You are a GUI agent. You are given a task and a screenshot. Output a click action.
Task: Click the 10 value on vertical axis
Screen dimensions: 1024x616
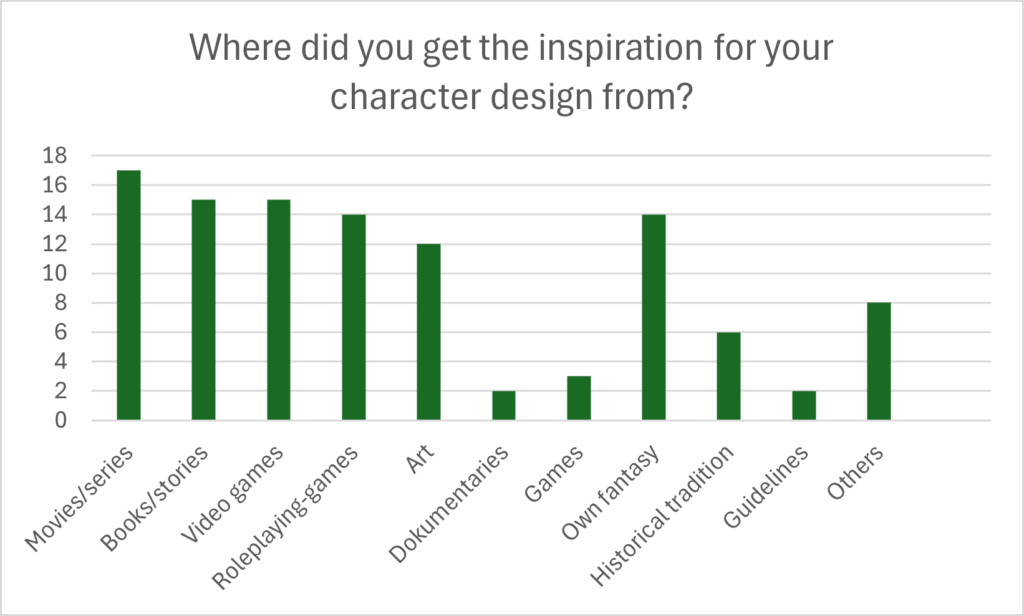click(55, 274)
